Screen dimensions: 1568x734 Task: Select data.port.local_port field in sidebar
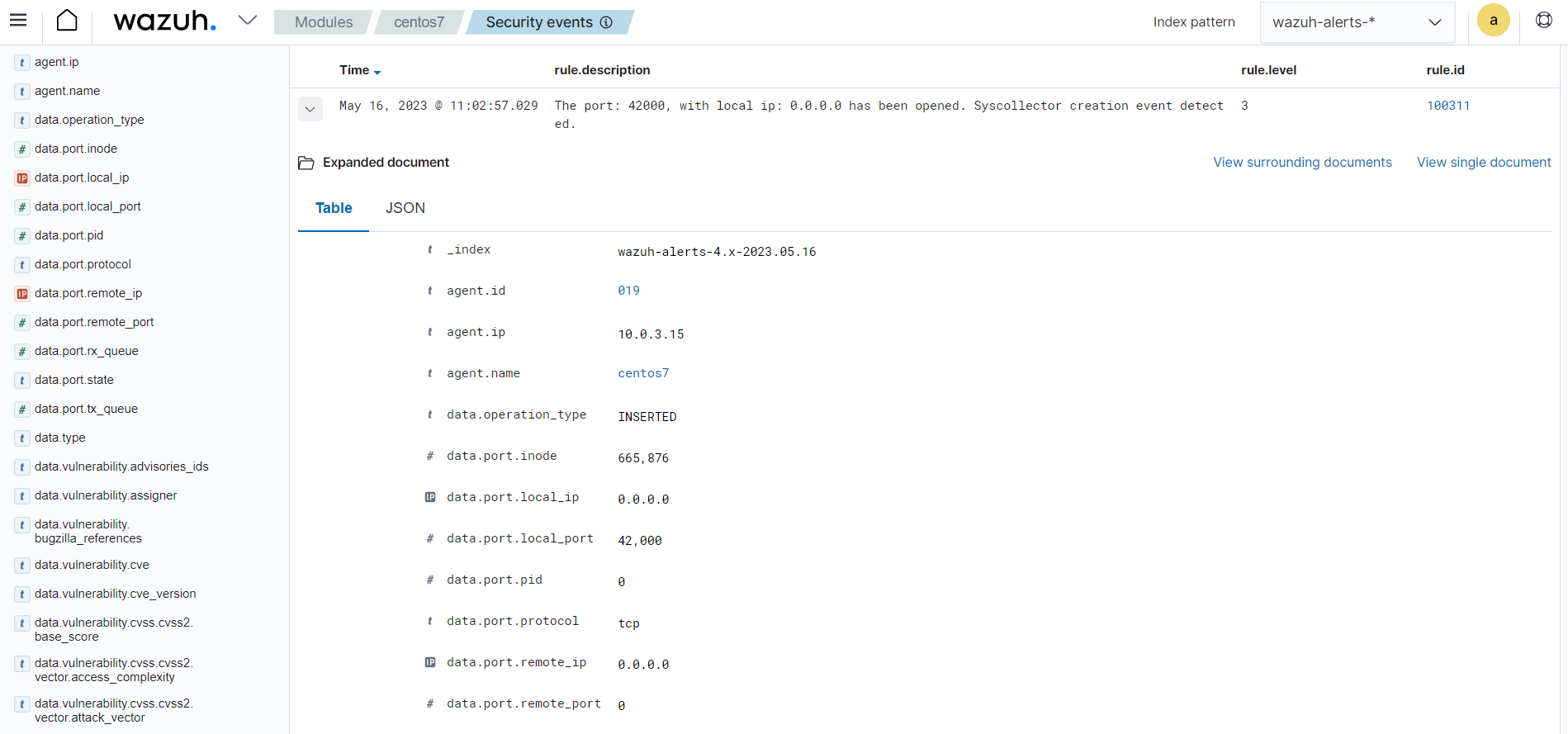pyautogui.click(x=88, y=206)
